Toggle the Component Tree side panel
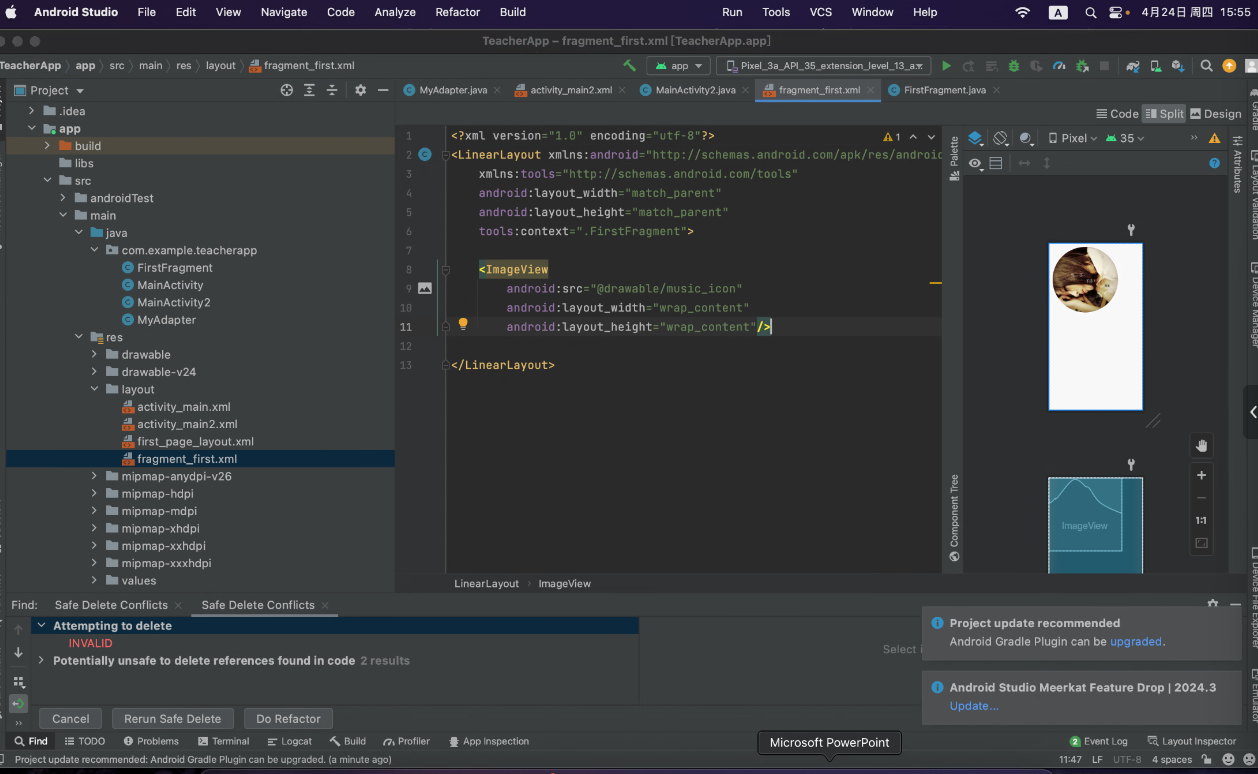 (x=954, y=517)
